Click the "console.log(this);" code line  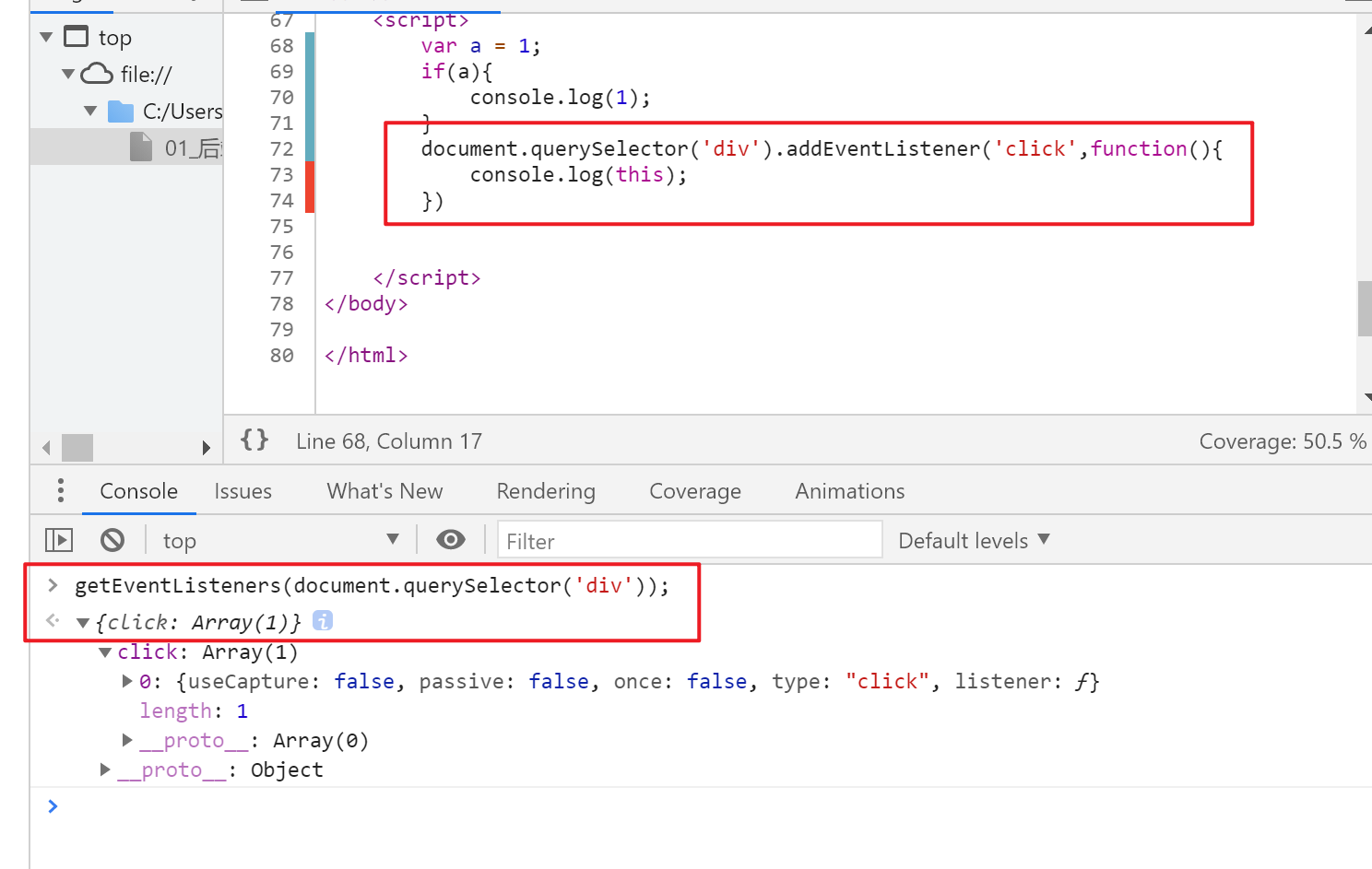click(x=578, y=174)
